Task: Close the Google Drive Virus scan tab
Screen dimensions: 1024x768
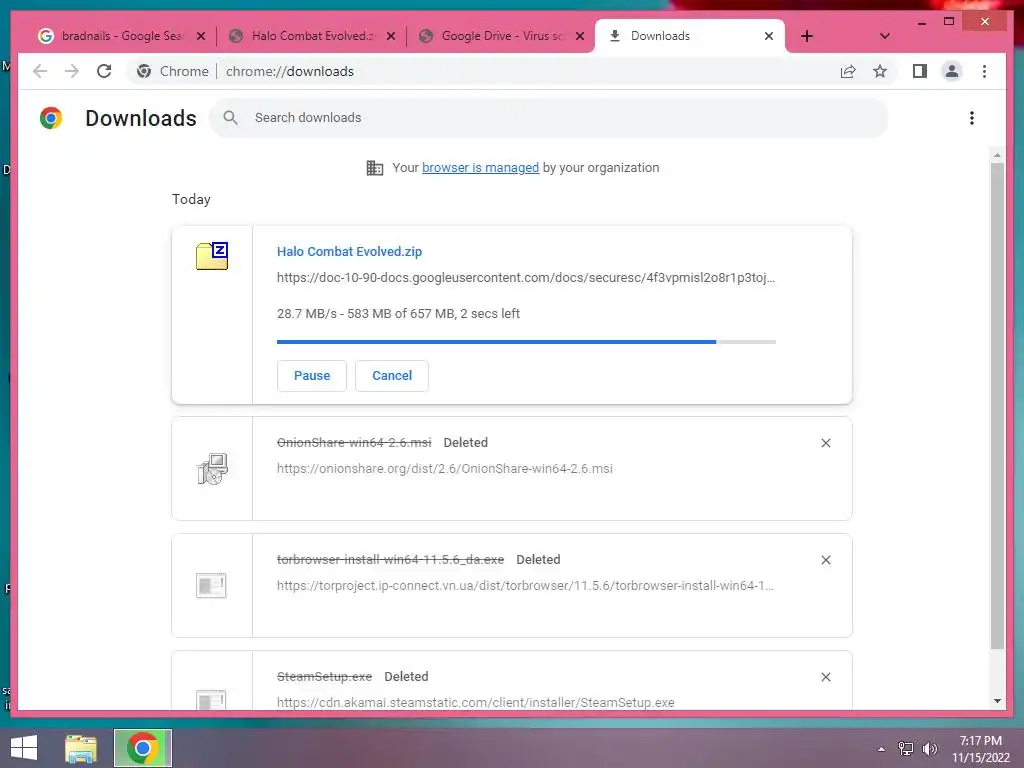Action: 579,36
